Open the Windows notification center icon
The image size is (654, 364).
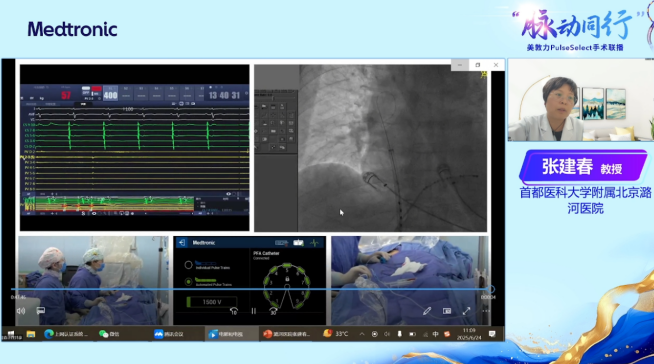[493, 334]
